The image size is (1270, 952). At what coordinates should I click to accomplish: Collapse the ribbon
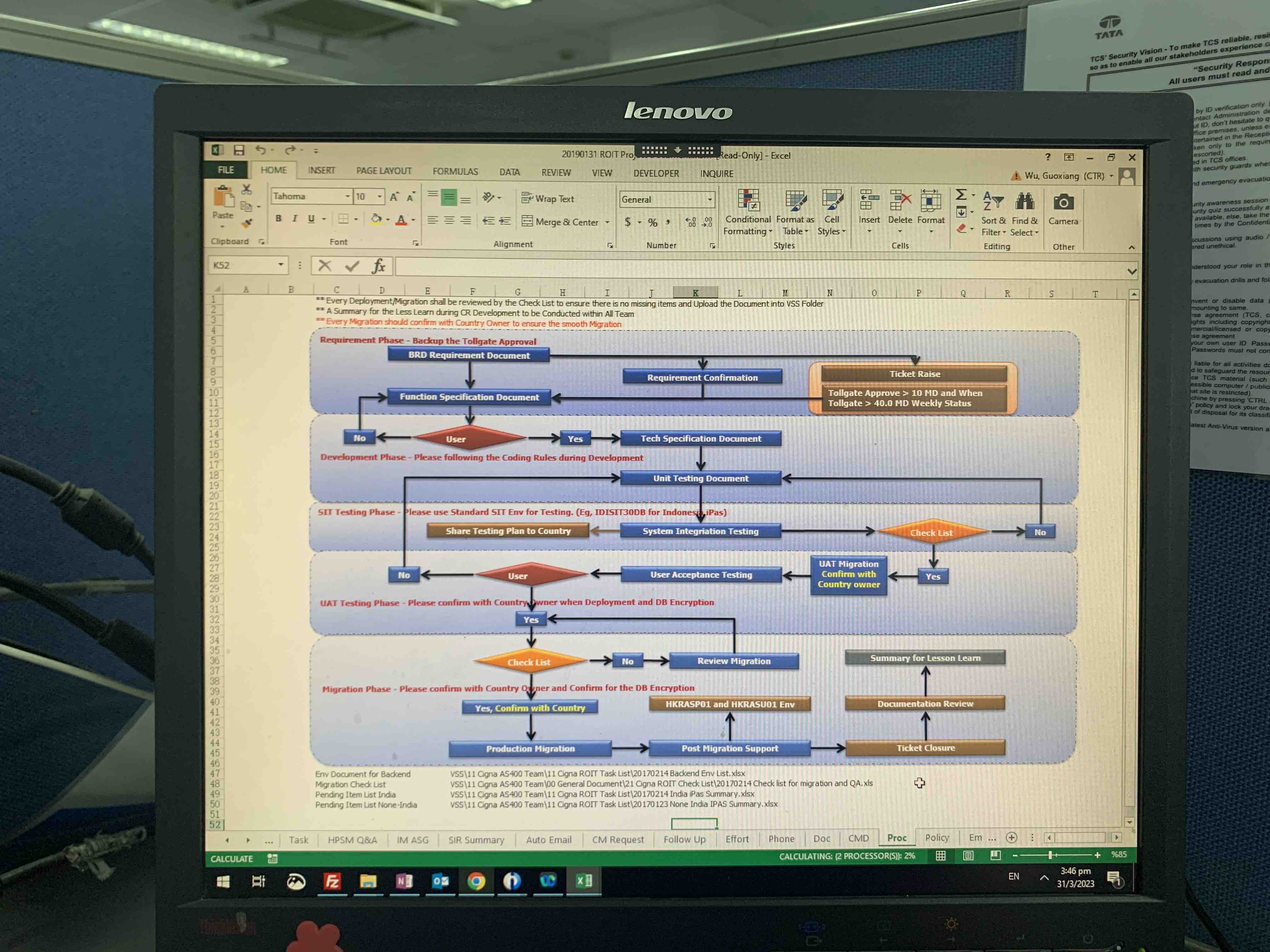(x=1132, y=247)
